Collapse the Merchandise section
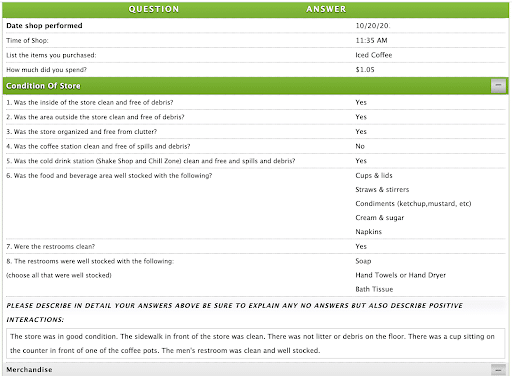 click(498, 370)
